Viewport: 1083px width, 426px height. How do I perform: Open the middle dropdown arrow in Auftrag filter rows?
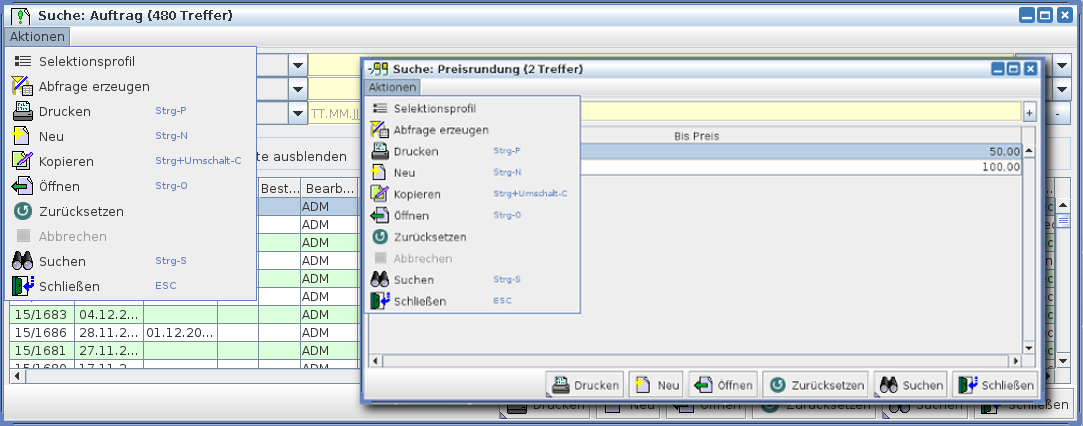(298, 90)
